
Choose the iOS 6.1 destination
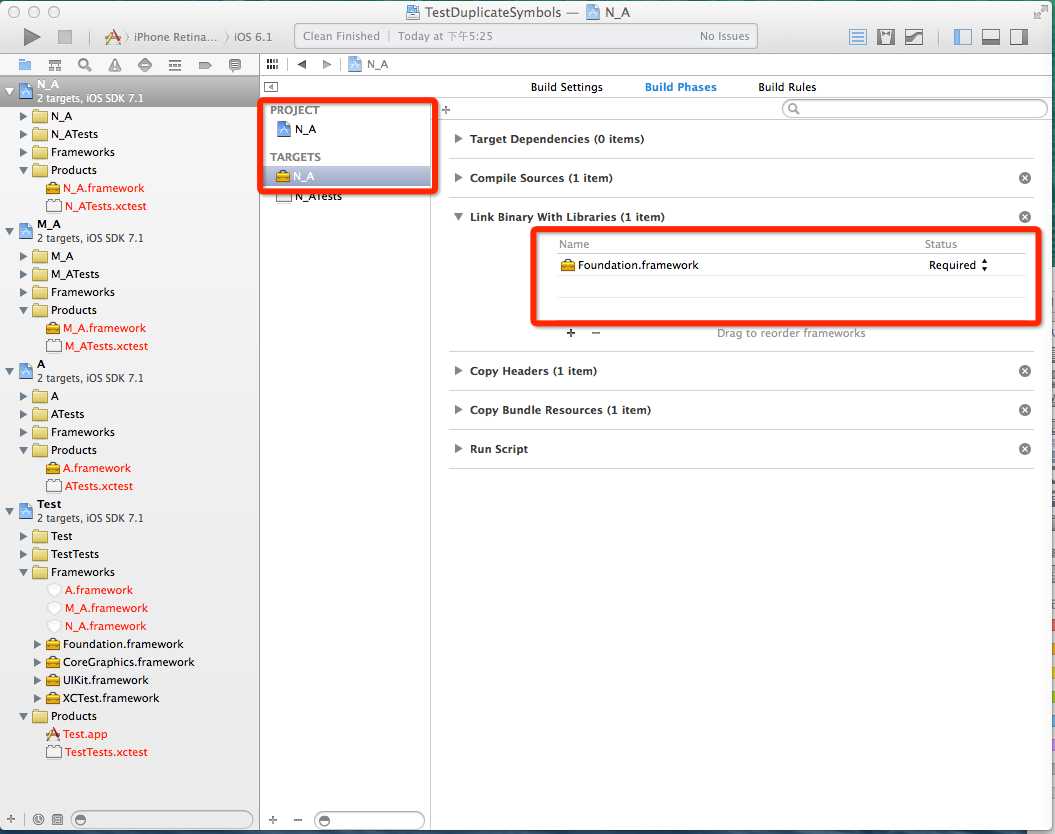pyautogui.click(x=253, y=37)
